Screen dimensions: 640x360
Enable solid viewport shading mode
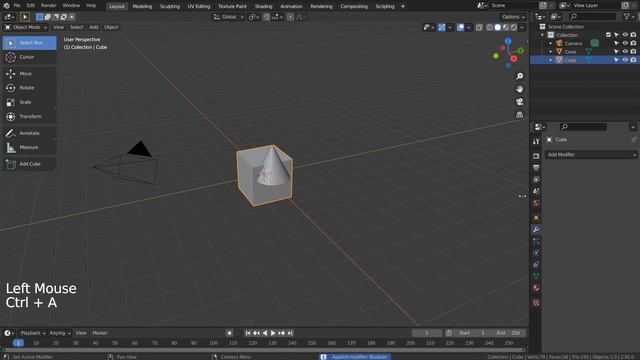(498, 27)
